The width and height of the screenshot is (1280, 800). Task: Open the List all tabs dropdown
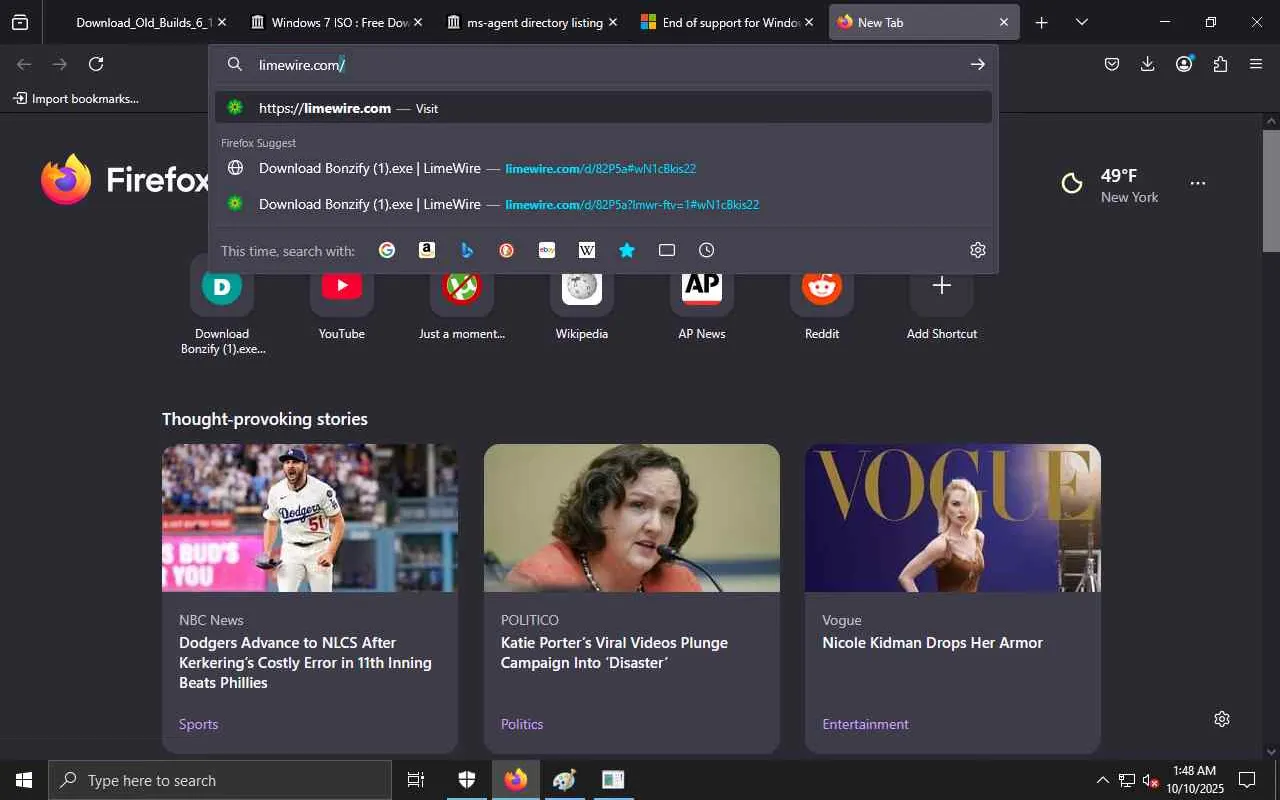click(1081, 22)
